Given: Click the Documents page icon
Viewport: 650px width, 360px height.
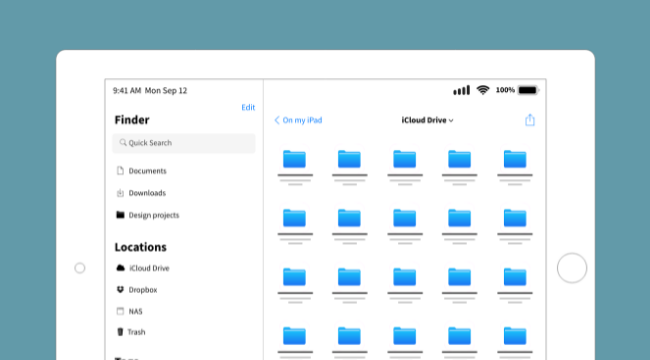Looking at the screenshot, I should (120, 170).
